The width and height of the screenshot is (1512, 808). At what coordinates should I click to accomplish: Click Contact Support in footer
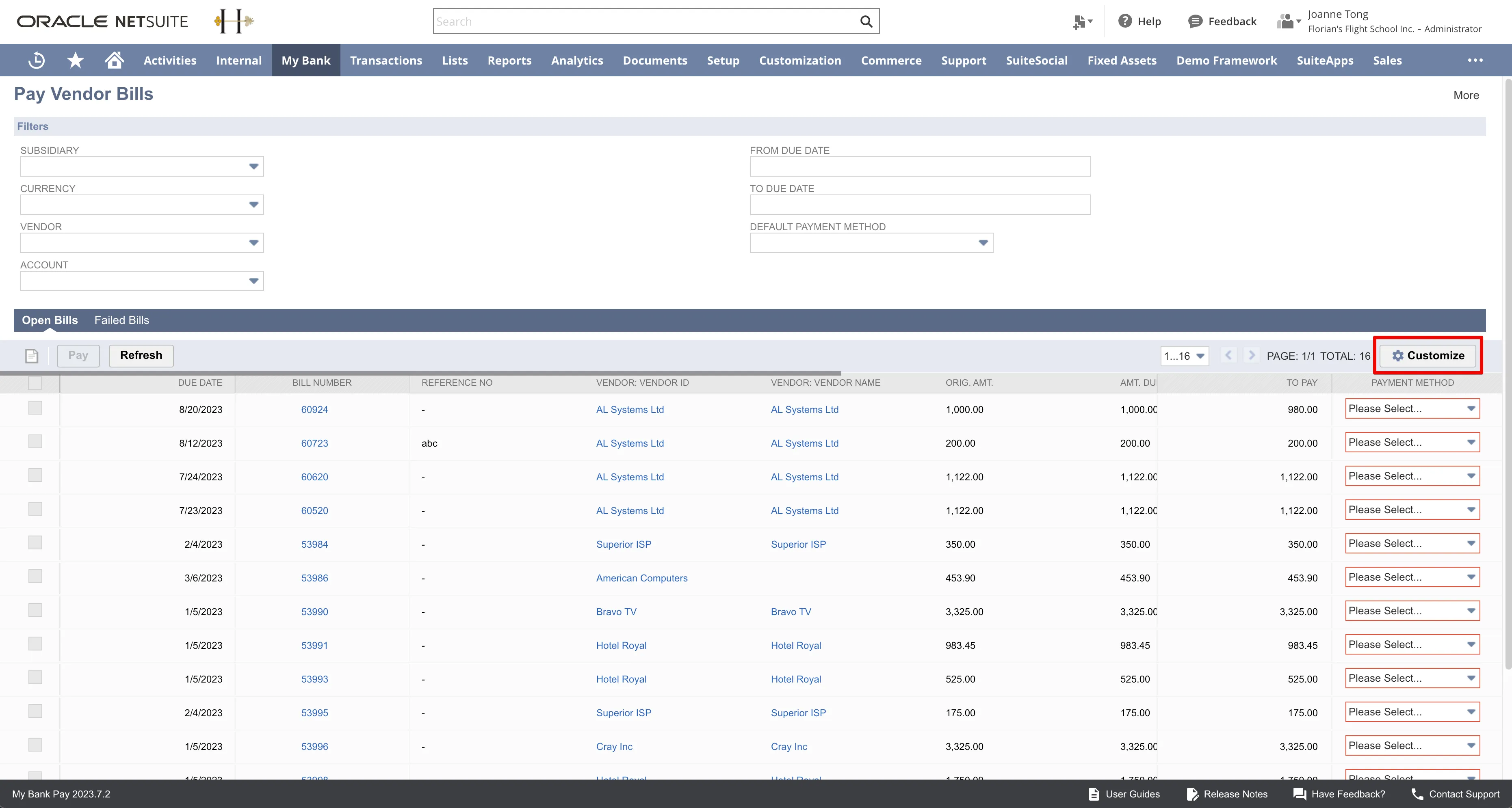point(1456,794)
